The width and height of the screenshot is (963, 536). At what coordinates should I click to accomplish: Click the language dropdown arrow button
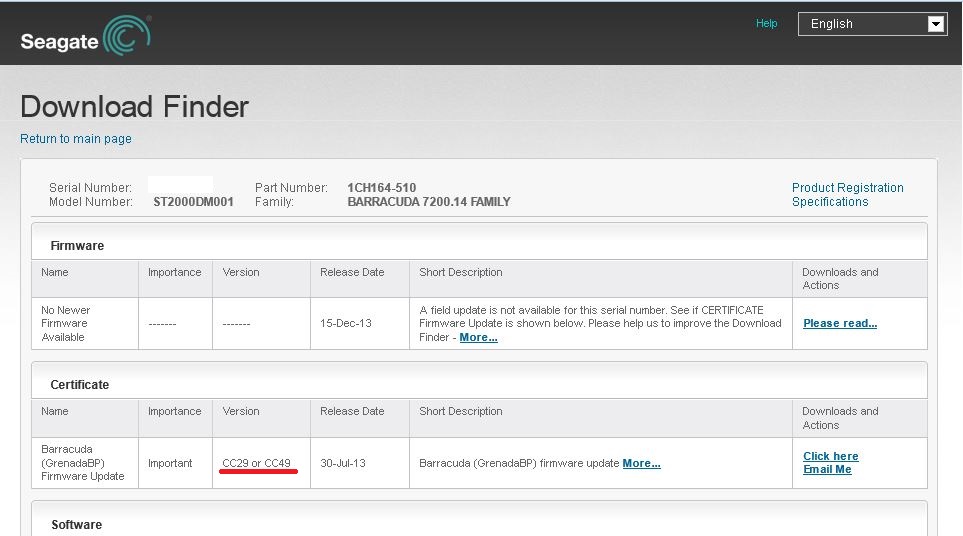935,24
